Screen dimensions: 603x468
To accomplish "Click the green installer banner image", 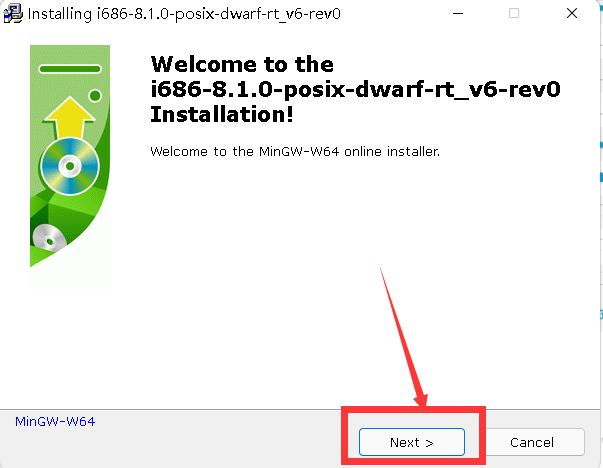I will point(70,167).
